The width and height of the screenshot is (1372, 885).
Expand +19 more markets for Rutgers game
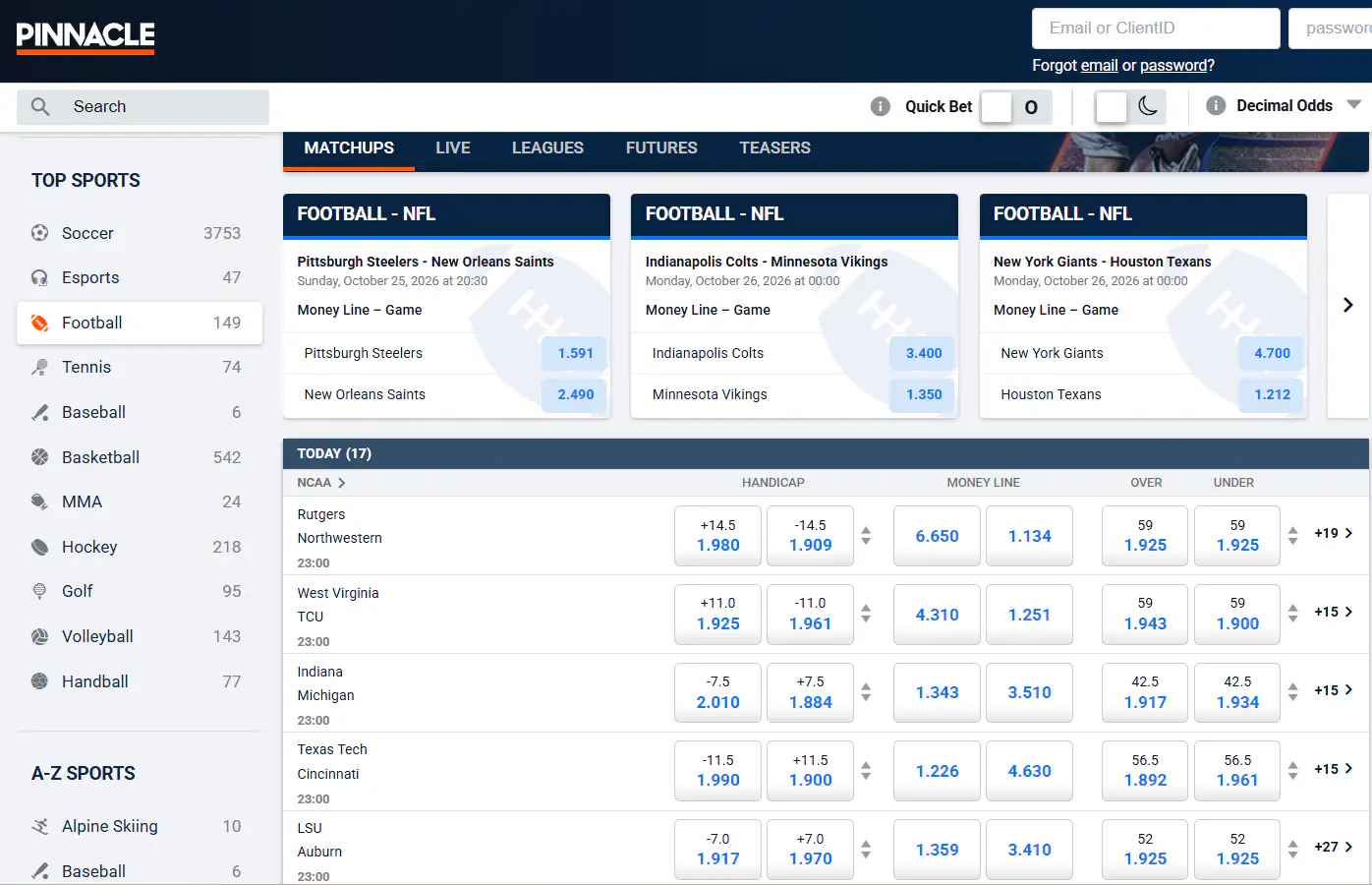coord(1334,533)
